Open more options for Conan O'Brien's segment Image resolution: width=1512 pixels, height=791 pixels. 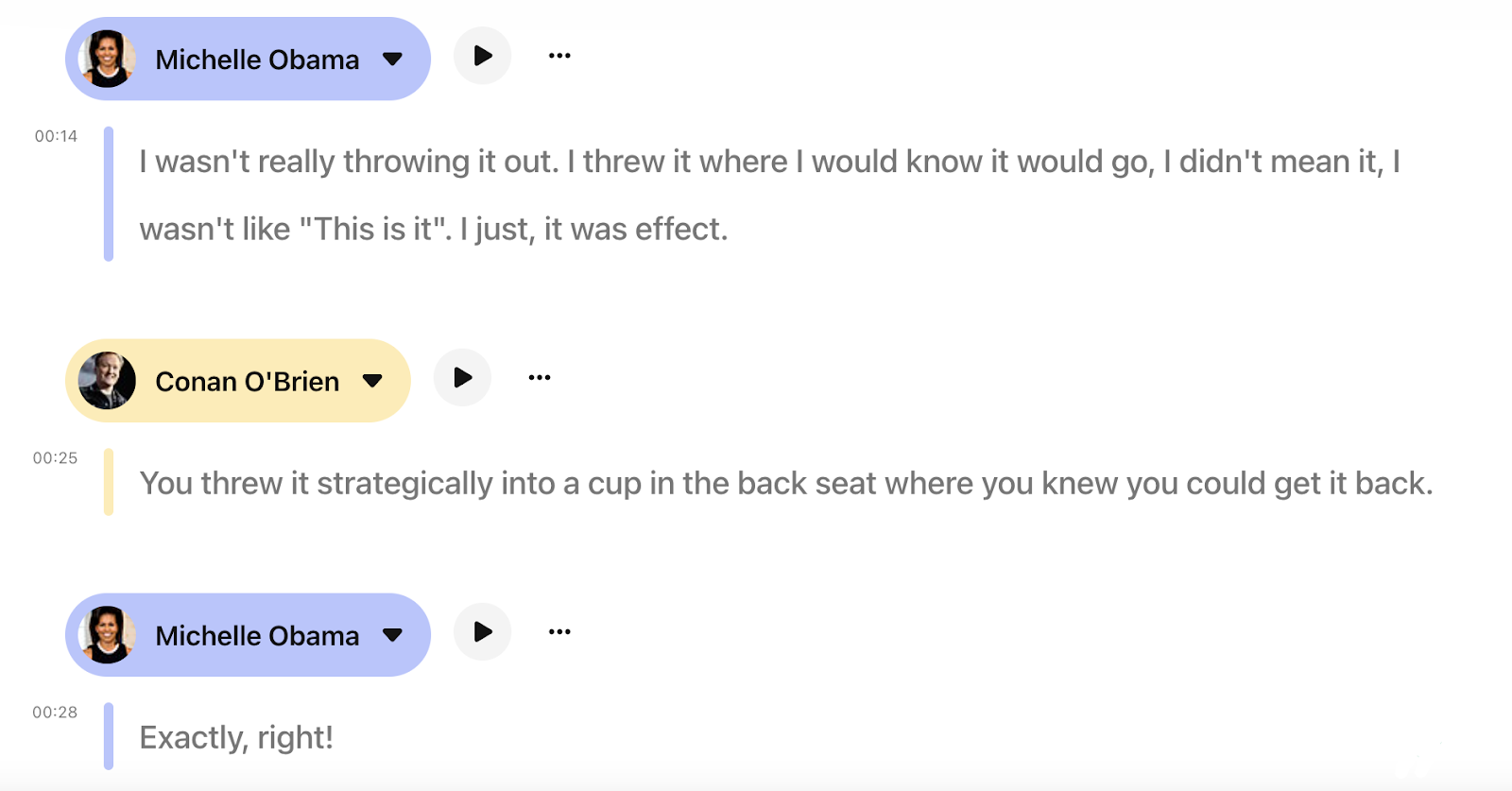tap(540, 378)
